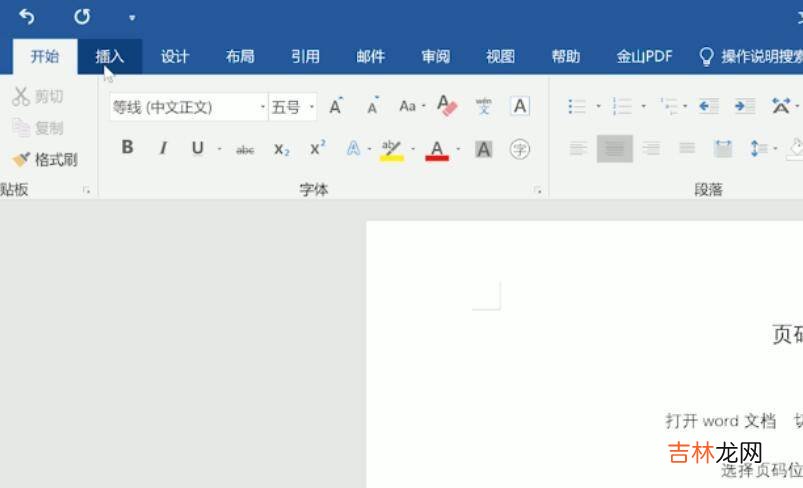Decrease paragraph indent
803x488 pixels.
tap(709, 106)
